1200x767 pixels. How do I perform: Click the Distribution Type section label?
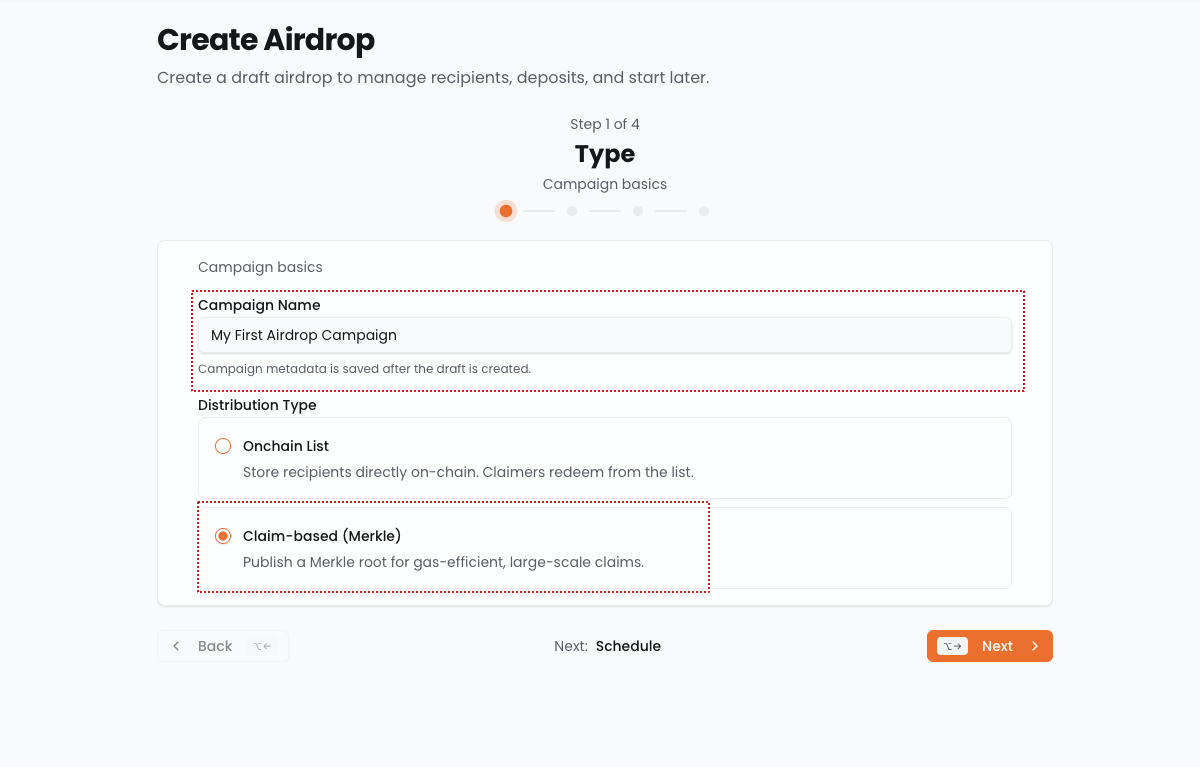[x=257, y=405]
